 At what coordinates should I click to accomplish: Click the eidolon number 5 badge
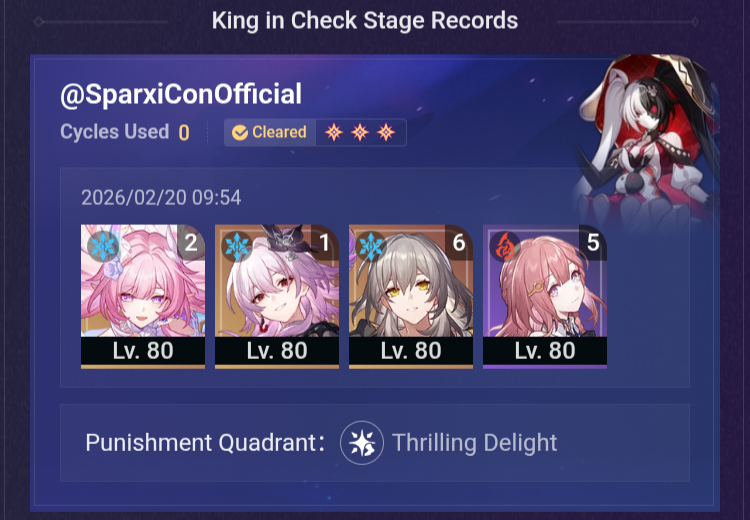(x=593, y=243)
